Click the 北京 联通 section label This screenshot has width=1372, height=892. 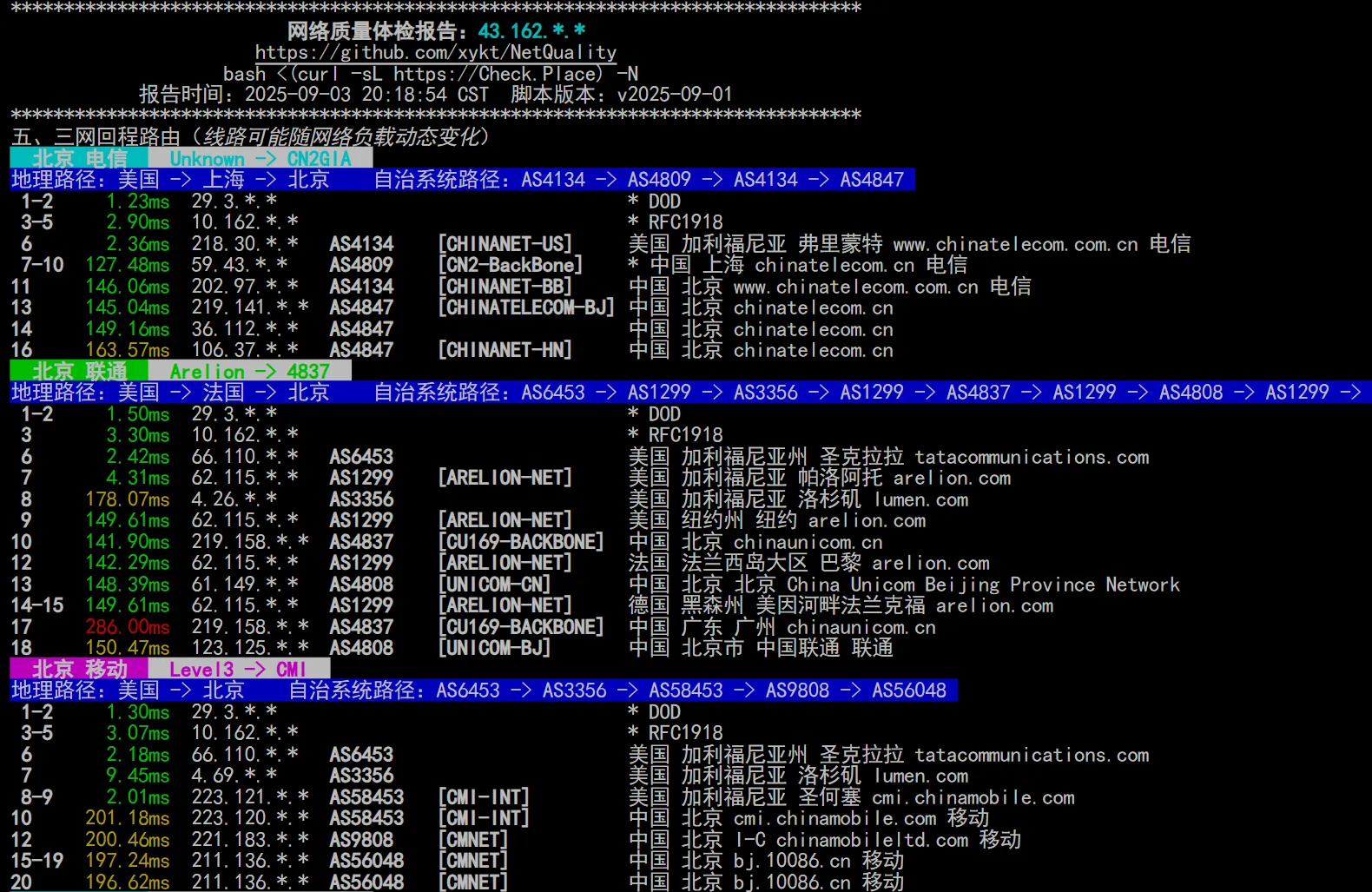[x=79, y=371]
